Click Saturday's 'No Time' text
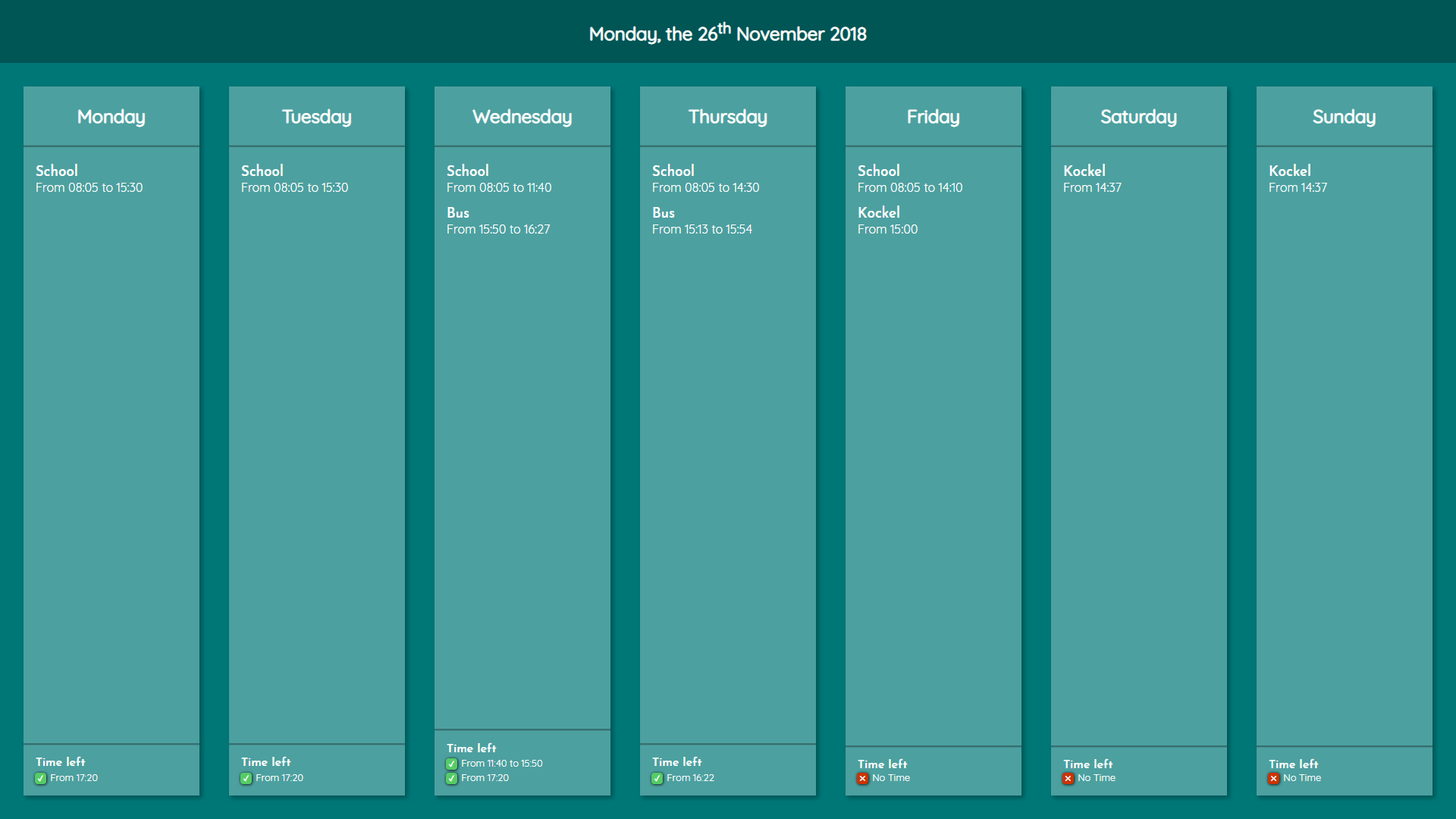Screen dimensions: 1456x819 [x=1097, y=778]
